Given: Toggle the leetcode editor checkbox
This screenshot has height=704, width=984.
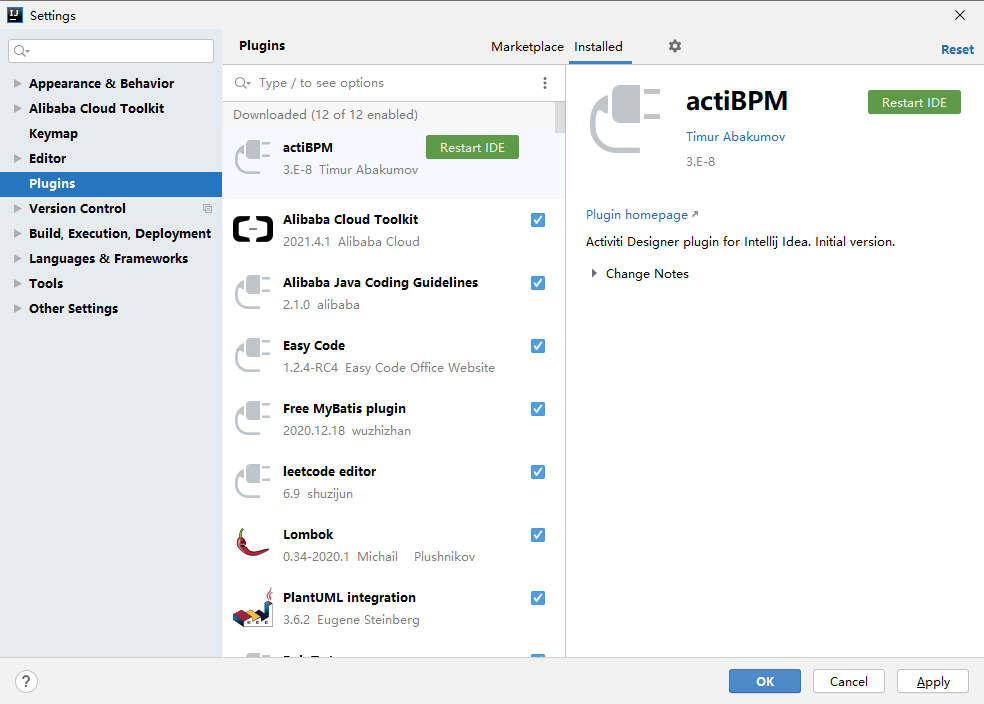Looking at the screenshot, I should coord(538,472).
